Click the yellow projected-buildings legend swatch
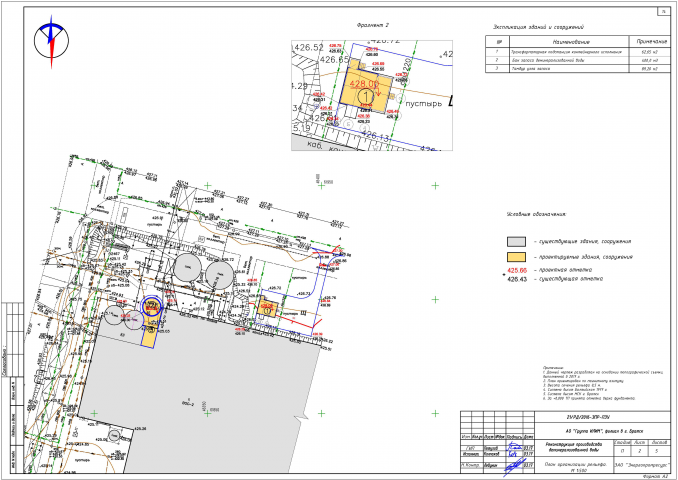The height and width of the screenshot is (480, 678). [x=516, y=257]
